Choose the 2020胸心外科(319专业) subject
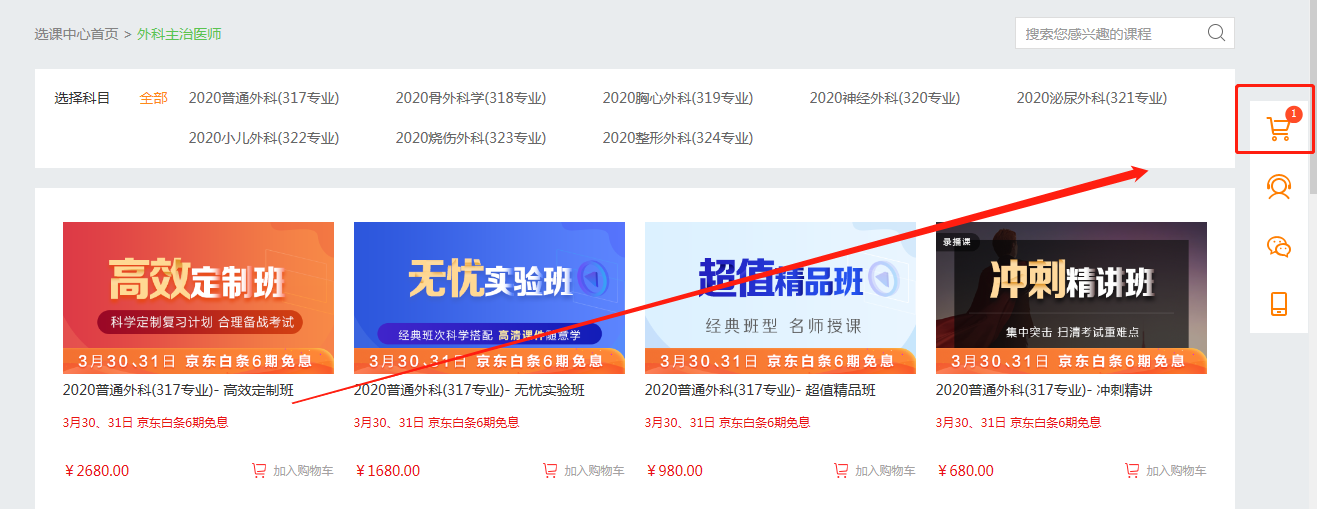This screenshot has width=1317, height=509. pos(677,98)
